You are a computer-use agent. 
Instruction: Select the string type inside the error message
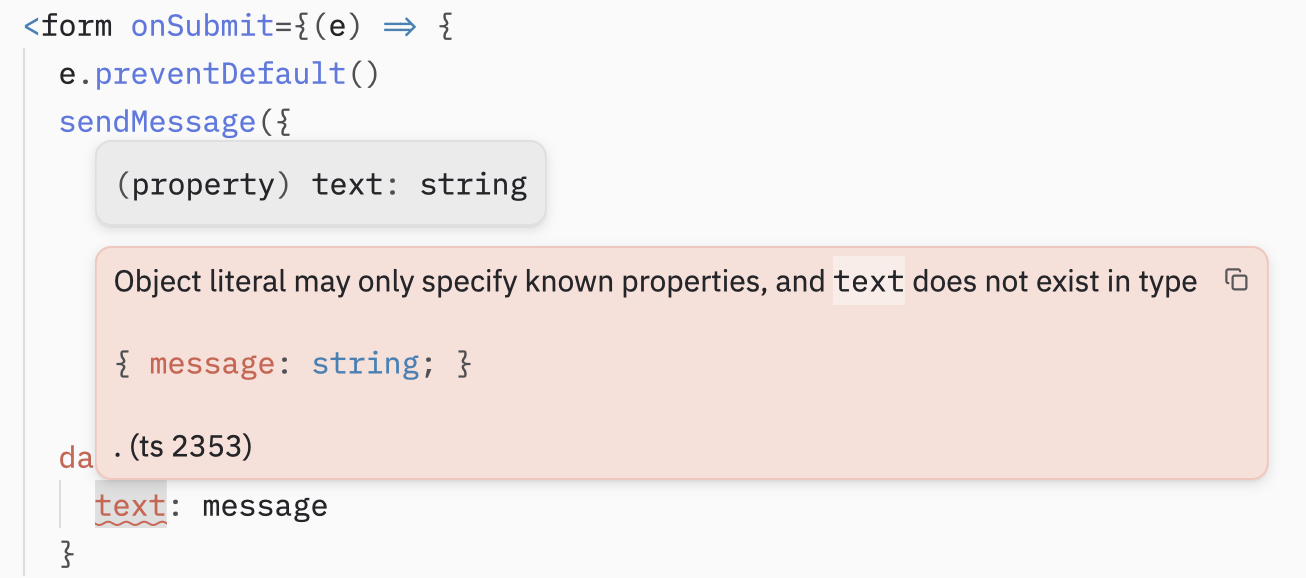pyautogui.click(x=366, y=363)
